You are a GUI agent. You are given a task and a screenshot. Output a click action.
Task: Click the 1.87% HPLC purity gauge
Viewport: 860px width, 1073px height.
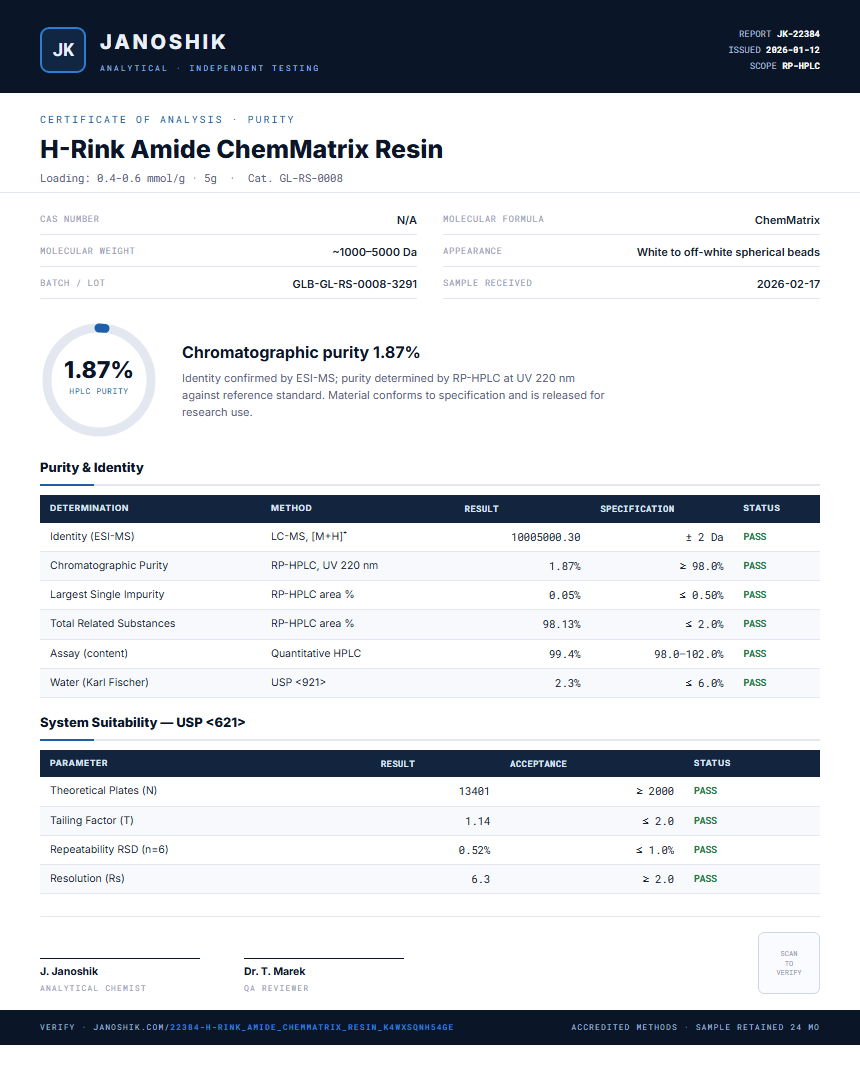[x=99, y=380]
